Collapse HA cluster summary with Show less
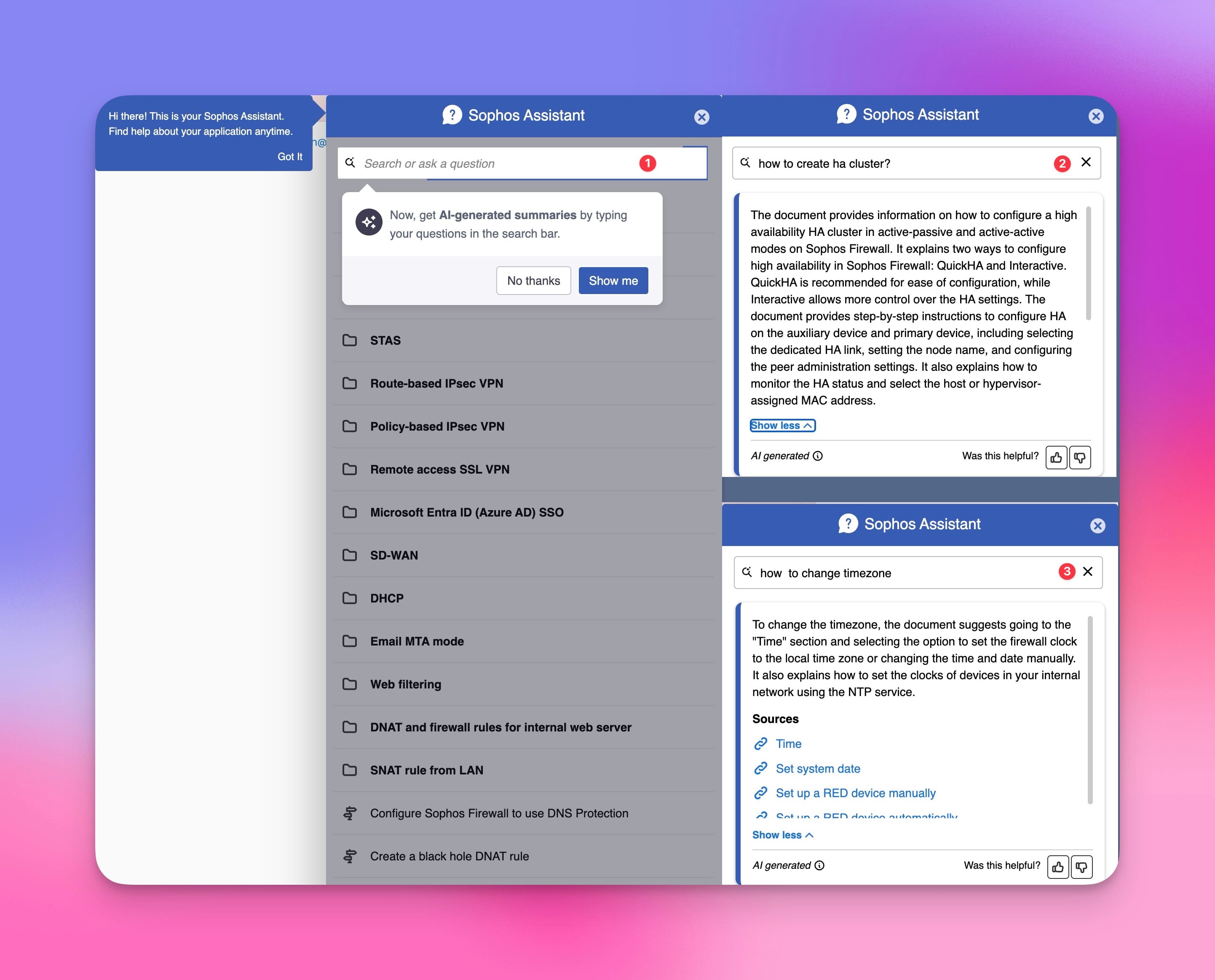 click(782, 426)
